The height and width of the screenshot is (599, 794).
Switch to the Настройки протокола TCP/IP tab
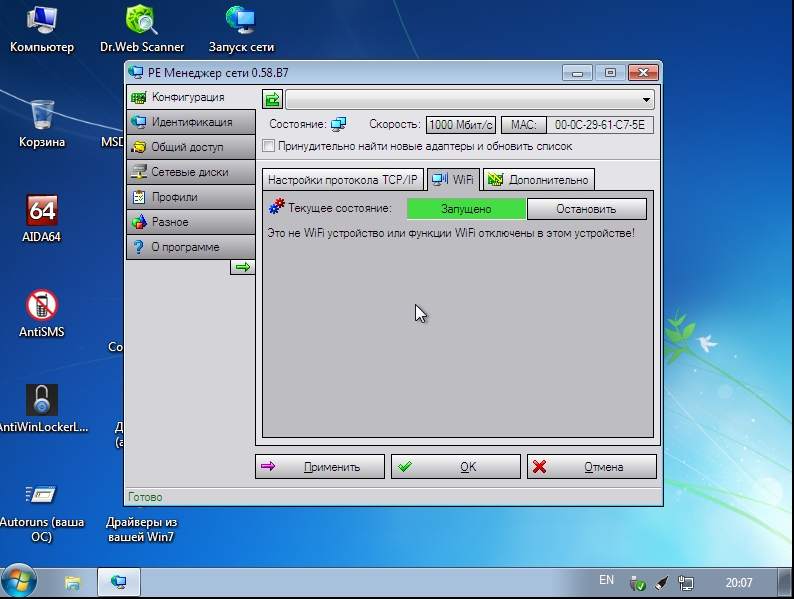(343, 180)
